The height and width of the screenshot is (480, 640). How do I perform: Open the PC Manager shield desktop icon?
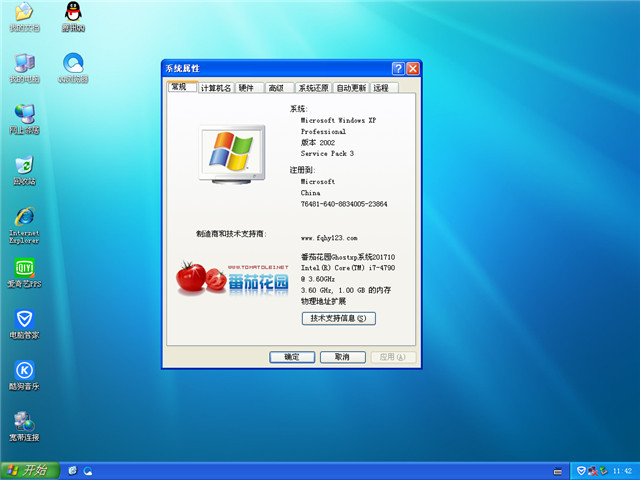[x=24, y=324]
